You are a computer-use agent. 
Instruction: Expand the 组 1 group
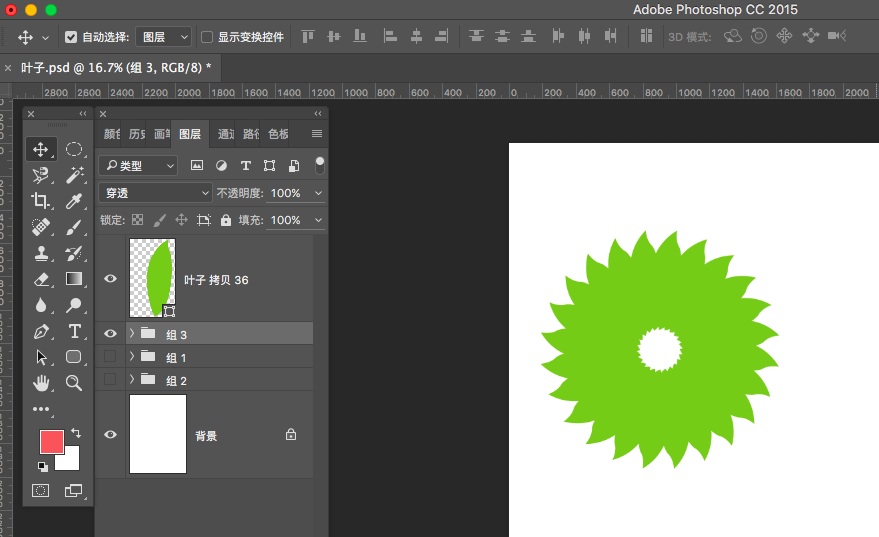(x=132, y=356)
